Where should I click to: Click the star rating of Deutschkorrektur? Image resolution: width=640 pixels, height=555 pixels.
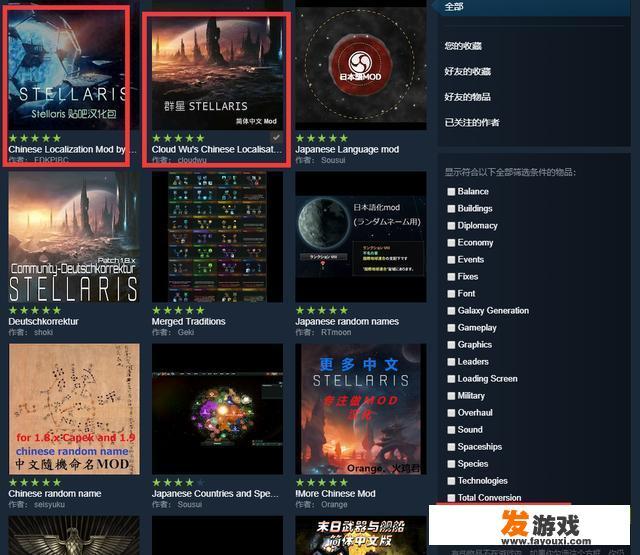[35, 310]
